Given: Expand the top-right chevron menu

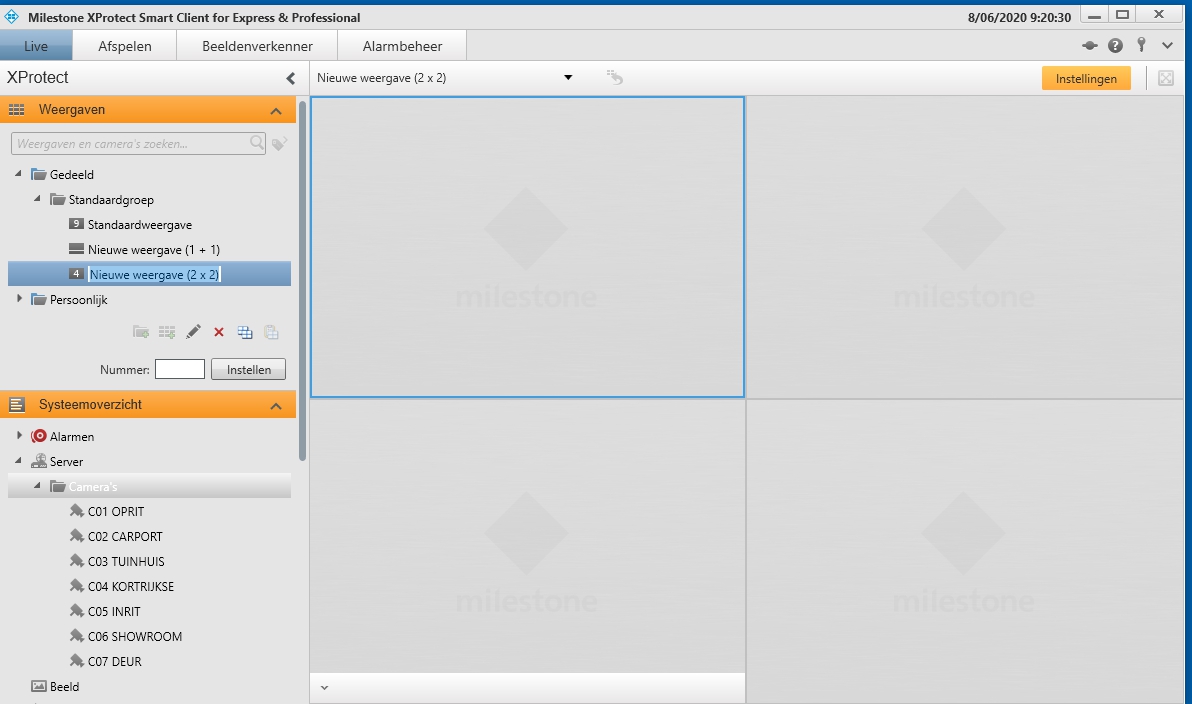Looking at the screenshot, I should coord(1168,46).
